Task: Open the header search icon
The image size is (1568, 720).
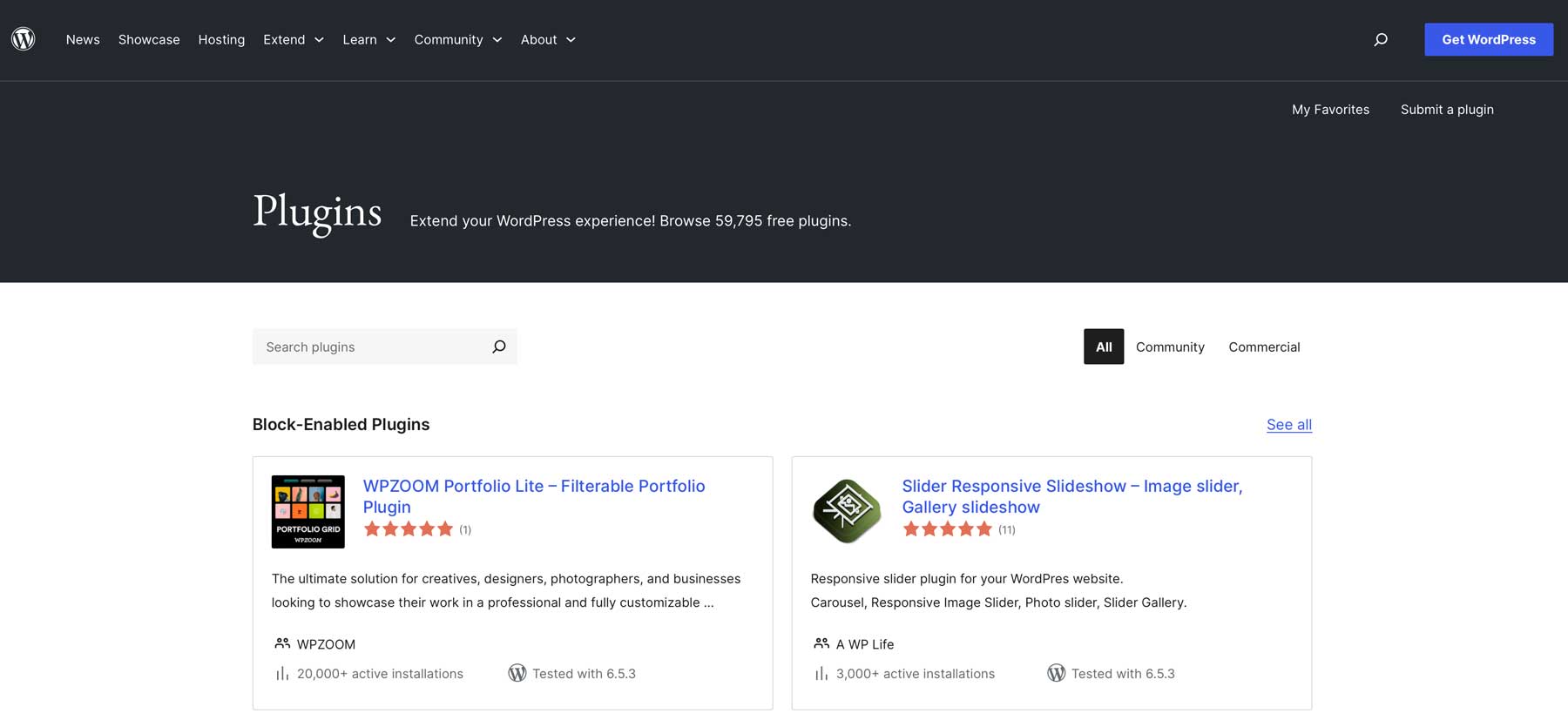Action: [1381, 39]
